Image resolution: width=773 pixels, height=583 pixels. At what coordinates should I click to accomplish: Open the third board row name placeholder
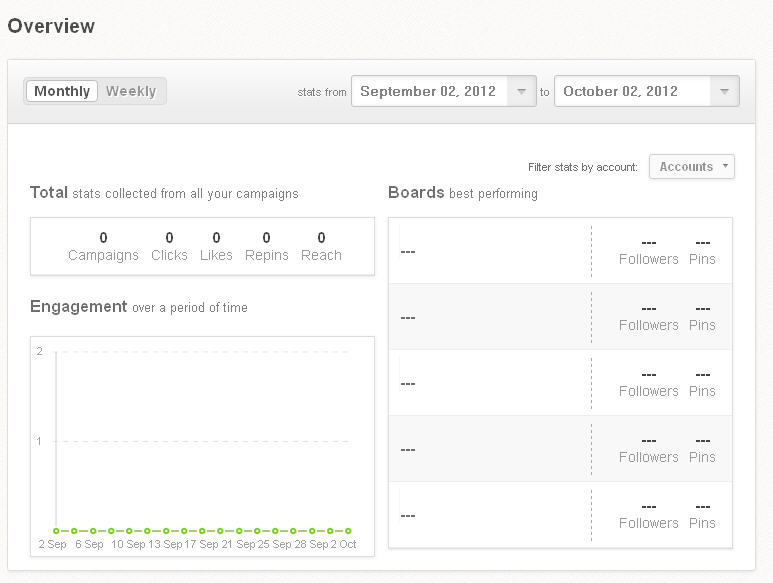tap(408, 383)
